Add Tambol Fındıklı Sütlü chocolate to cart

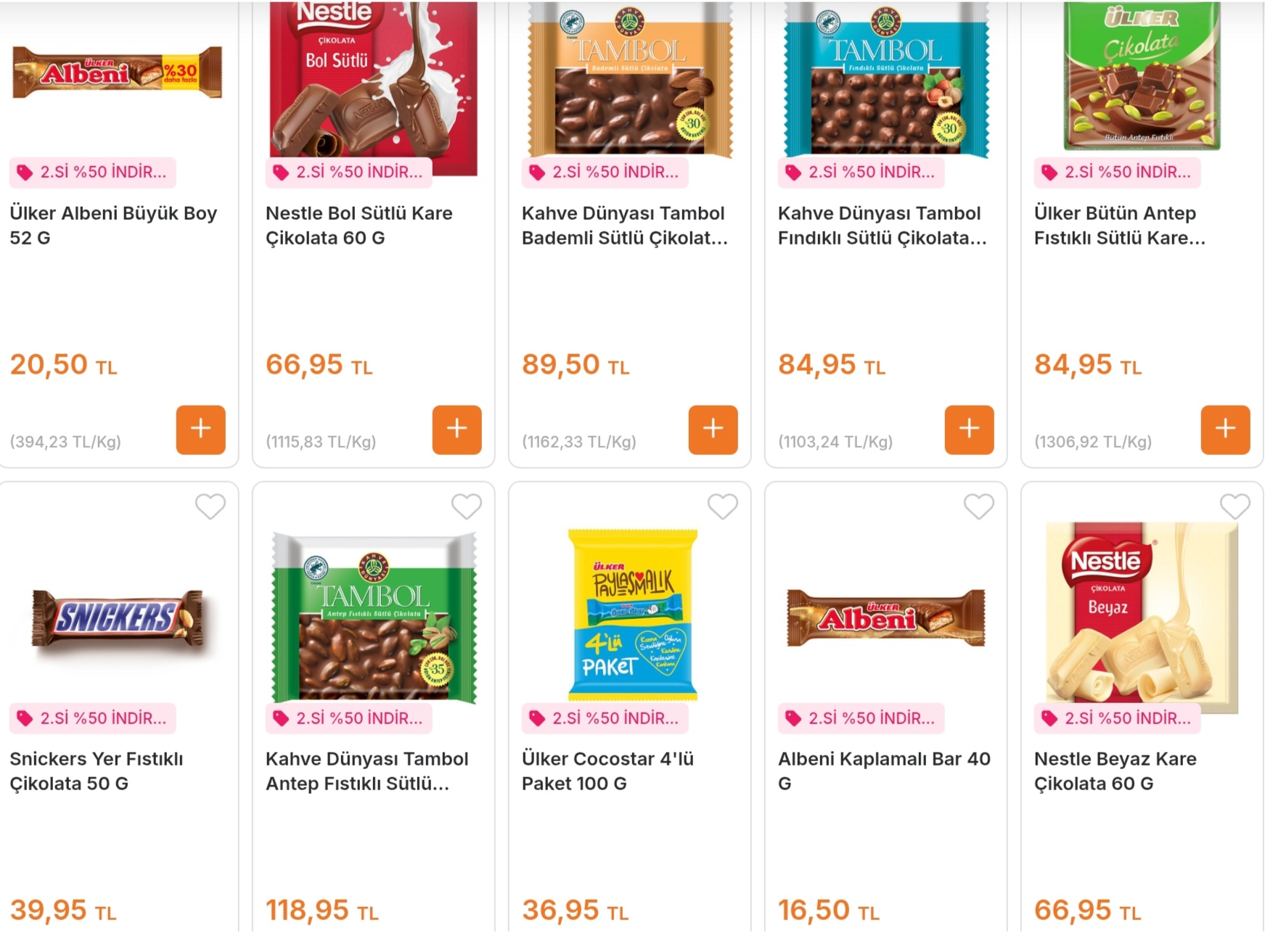click(969, 430)
